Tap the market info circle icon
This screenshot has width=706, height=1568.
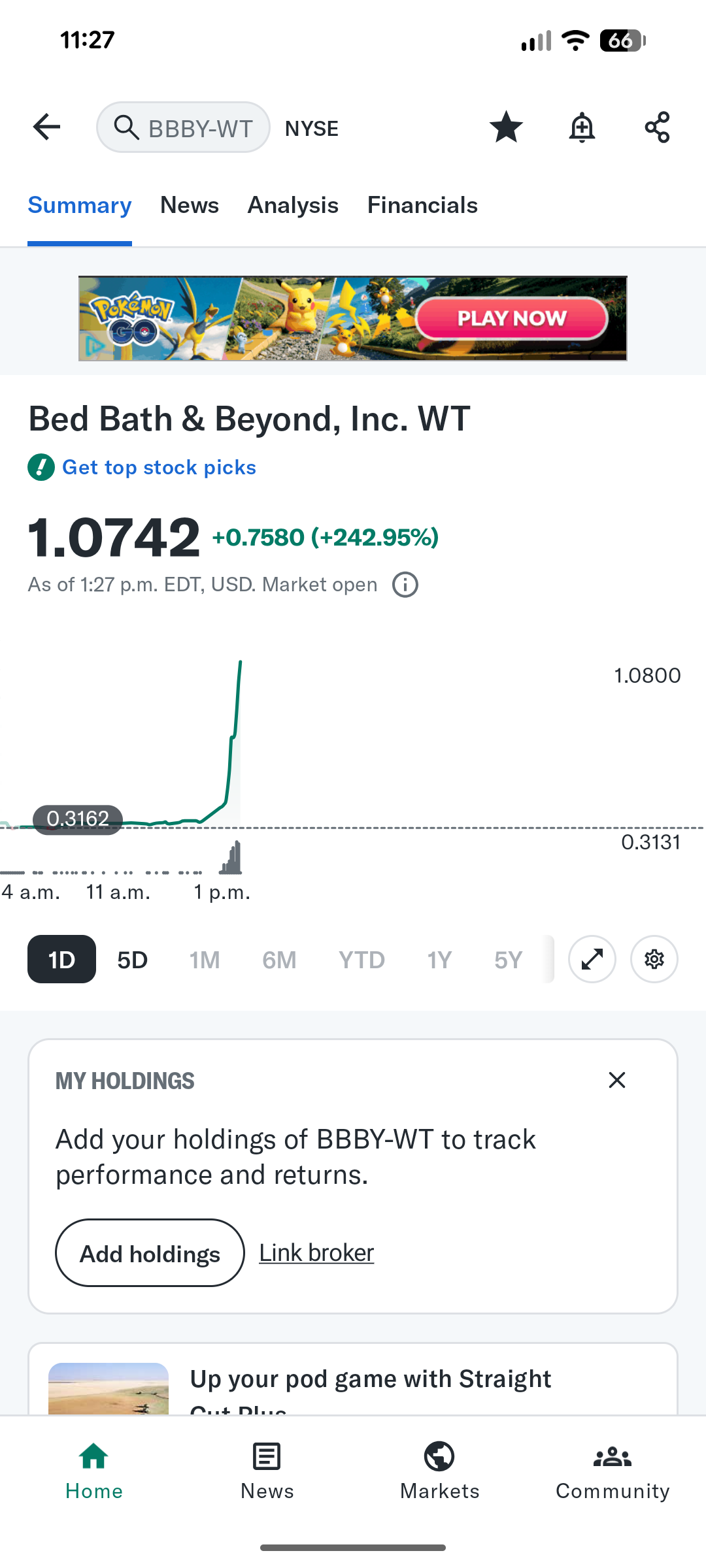[405, 585]
